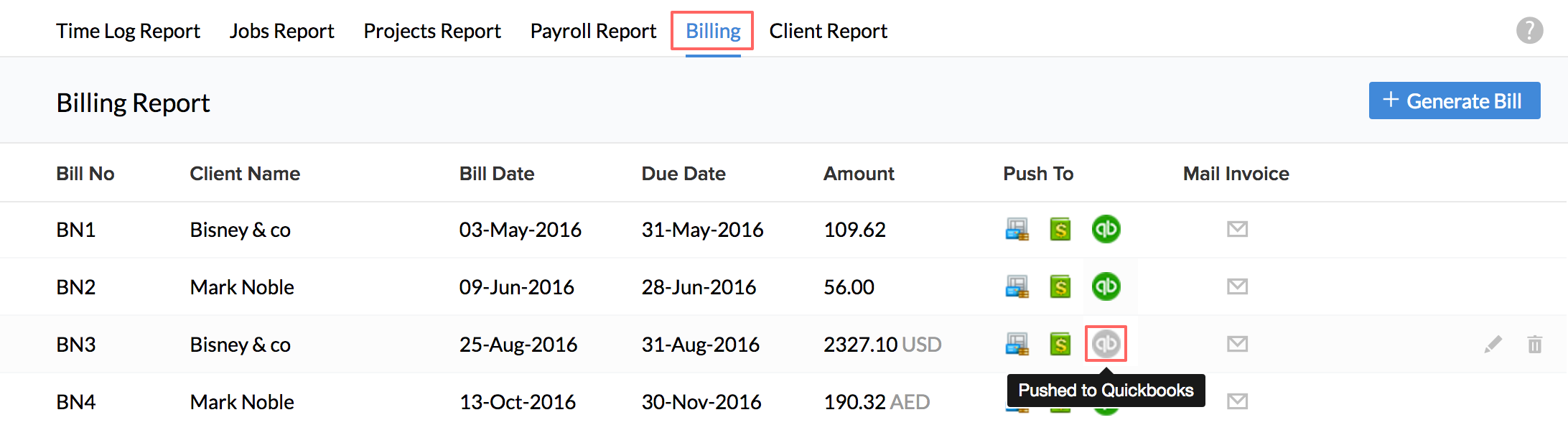Click the BN2 bill number
The image size is (1568, 425).
(76, 287)
